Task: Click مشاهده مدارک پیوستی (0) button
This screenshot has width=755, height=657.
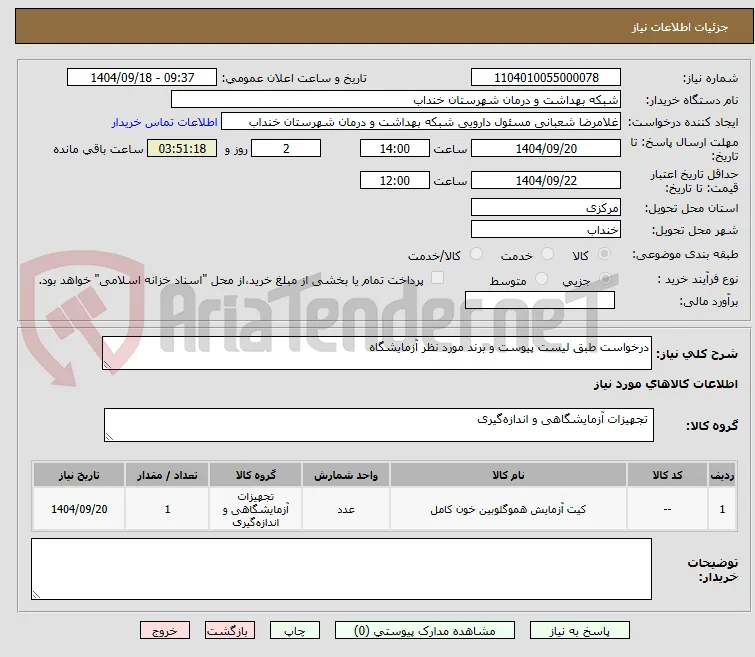Action: pyautogui.click(x=425, y=631)
